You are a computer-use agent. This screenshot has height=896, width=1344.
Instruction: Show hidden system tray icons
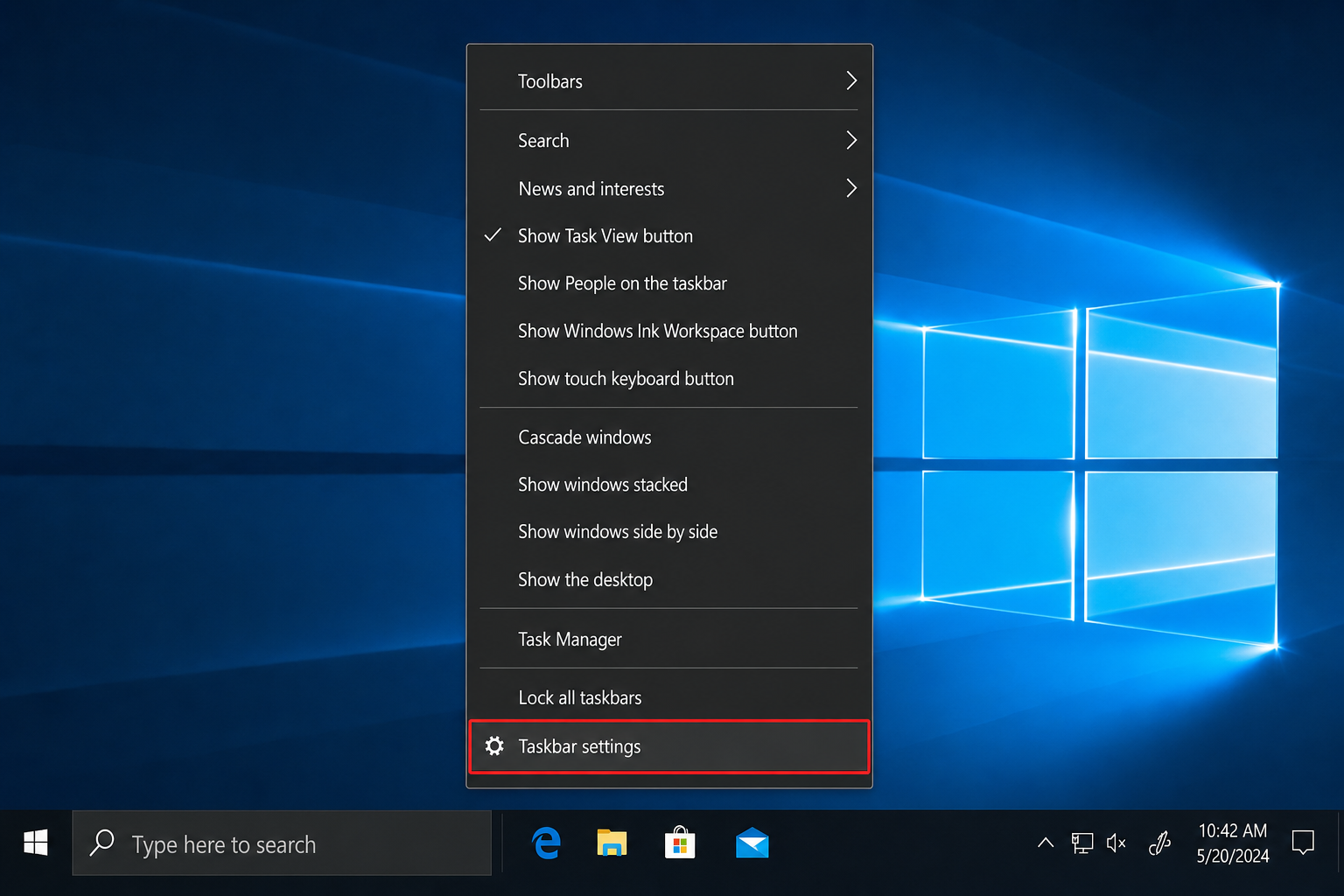pos(1045,843)
